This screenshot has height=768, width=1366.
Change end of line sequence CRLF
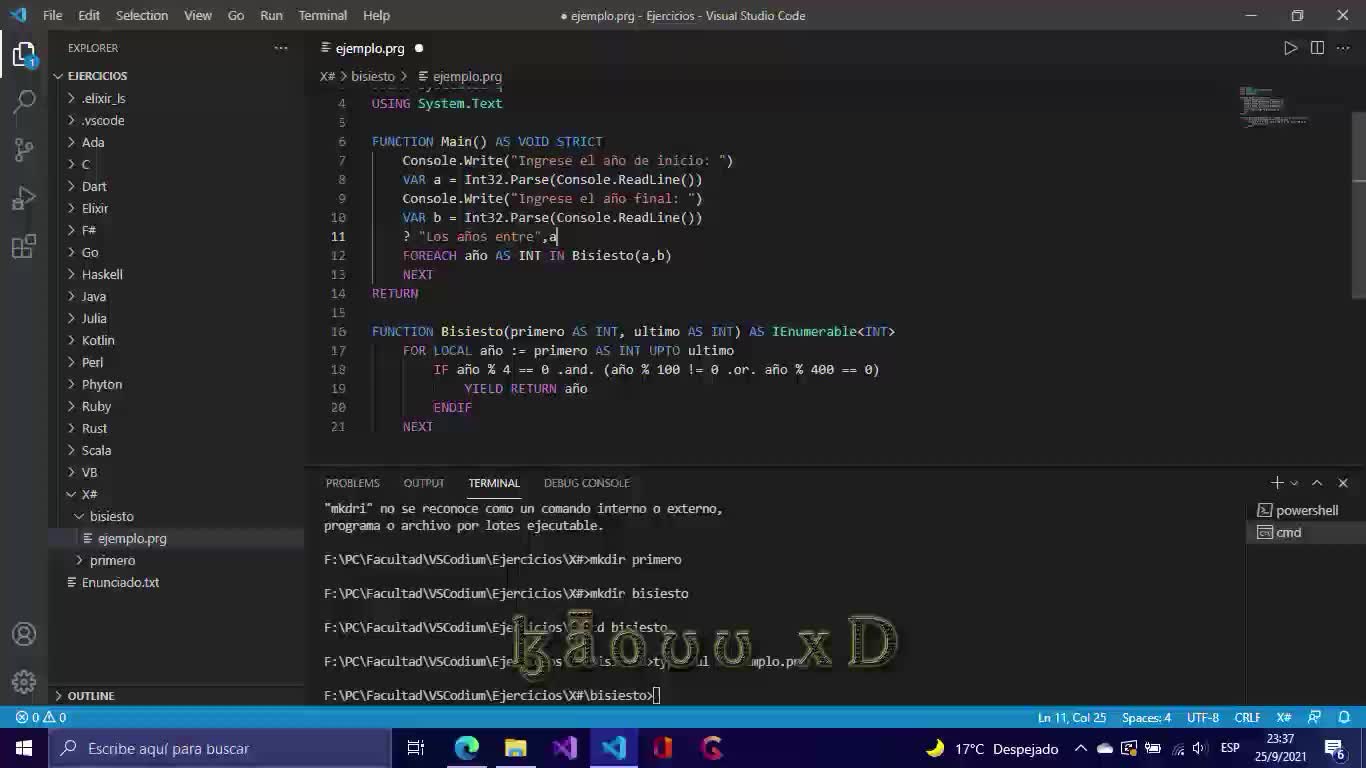coord(1247,718)
